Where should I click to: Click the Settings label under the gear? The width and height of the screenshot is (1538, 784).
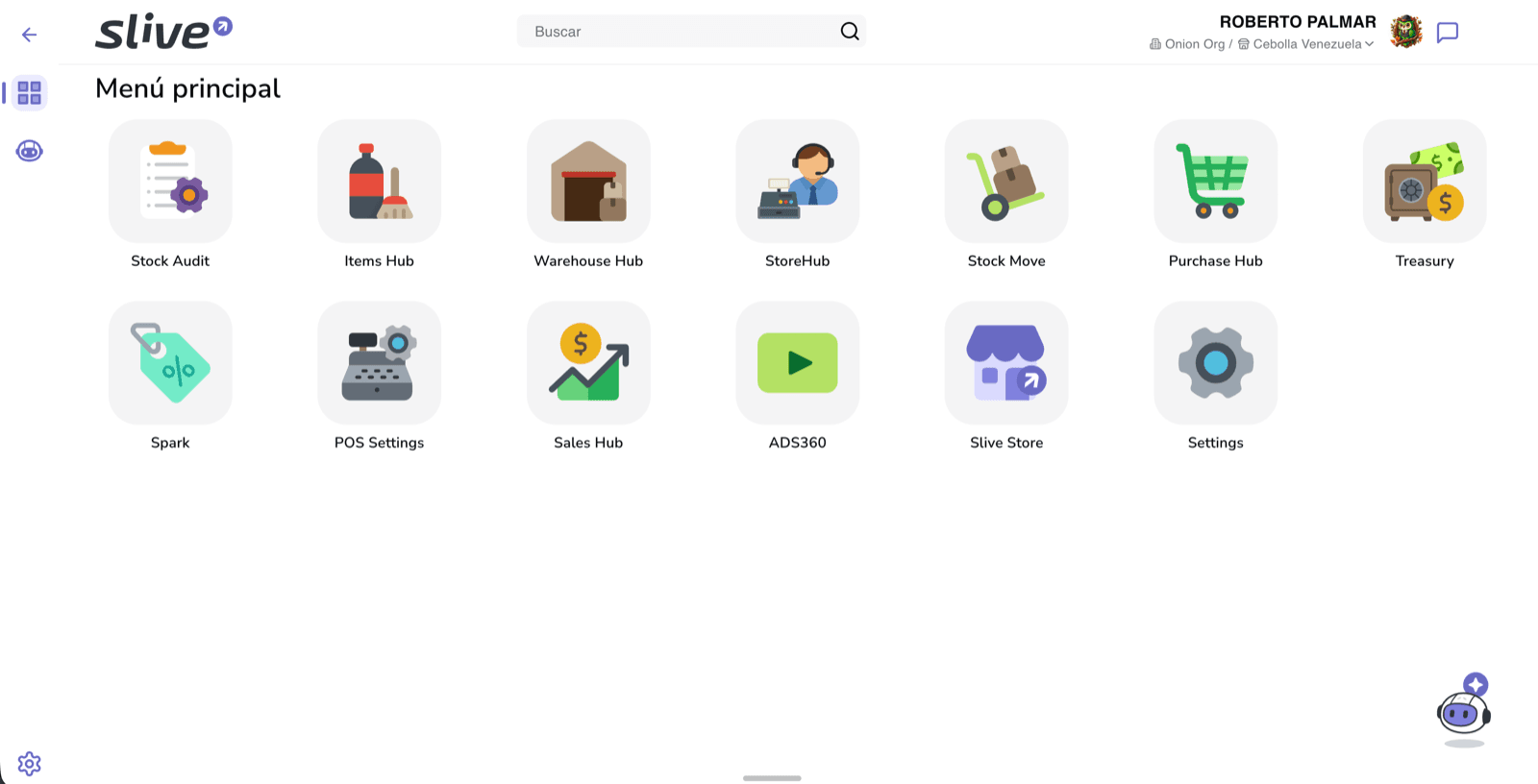pos(1216,443)
